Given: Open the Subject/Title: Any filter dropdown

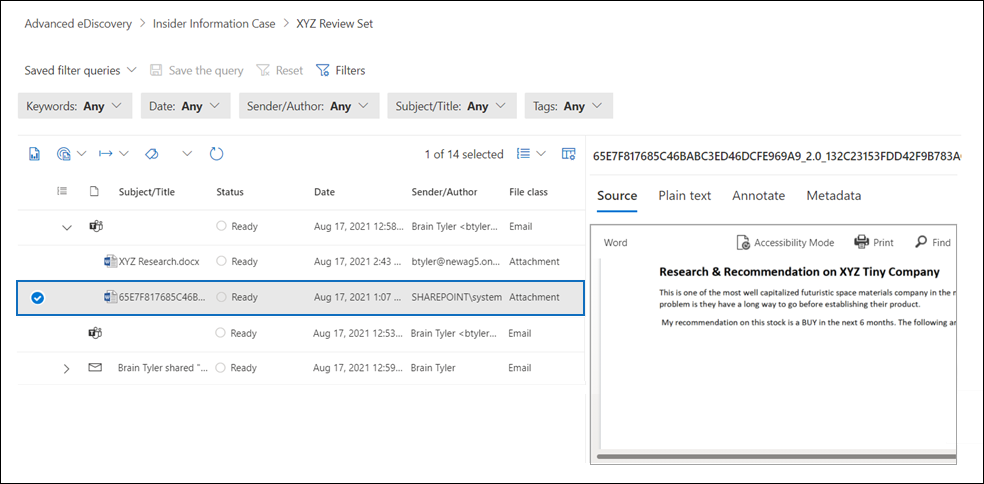Looking at the screenshot, I should 452,106.
